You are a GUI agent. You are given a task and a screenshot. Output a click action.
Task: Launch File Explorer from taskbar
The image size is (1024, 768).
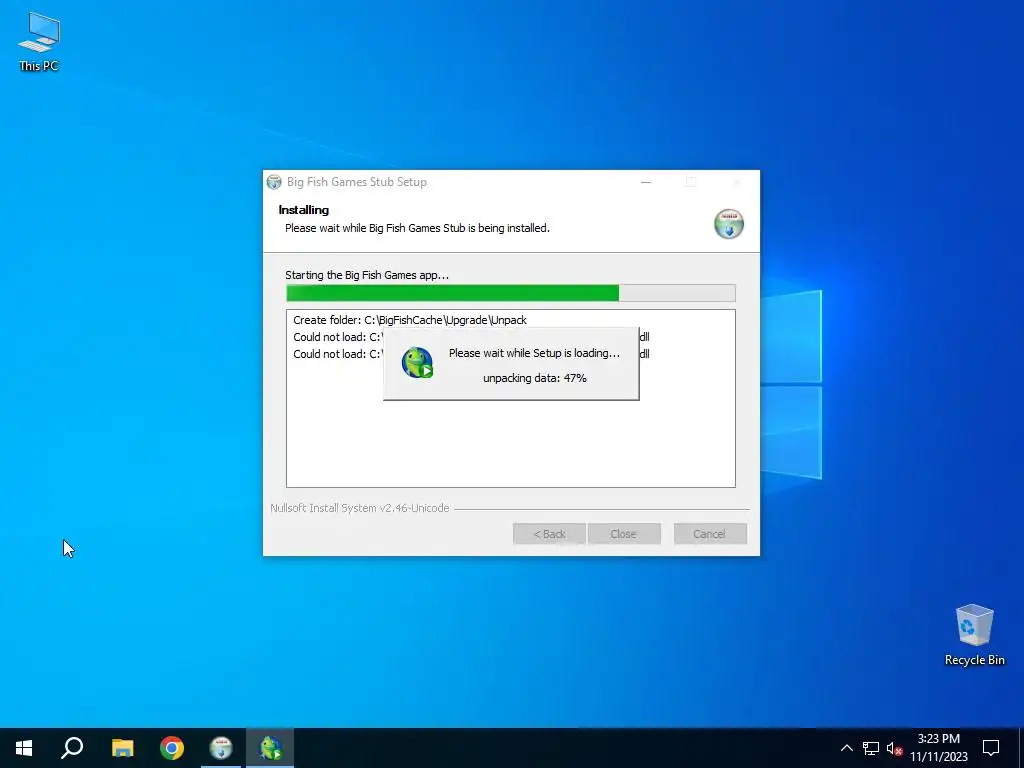pyautogui.click(x=122, y=748)
